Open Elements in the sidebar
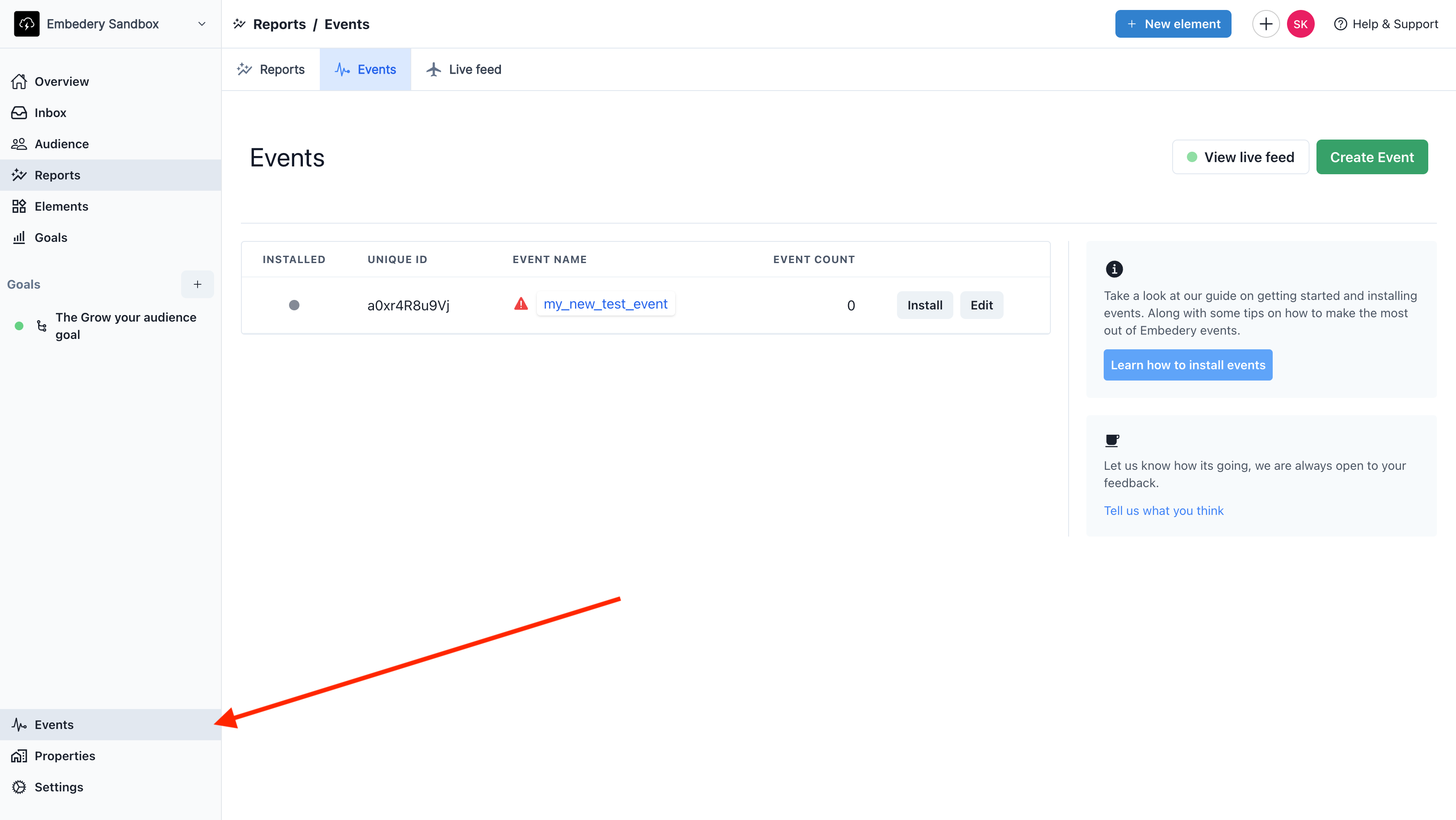This screenshot has height=820, width=1456. pos(110,206)
